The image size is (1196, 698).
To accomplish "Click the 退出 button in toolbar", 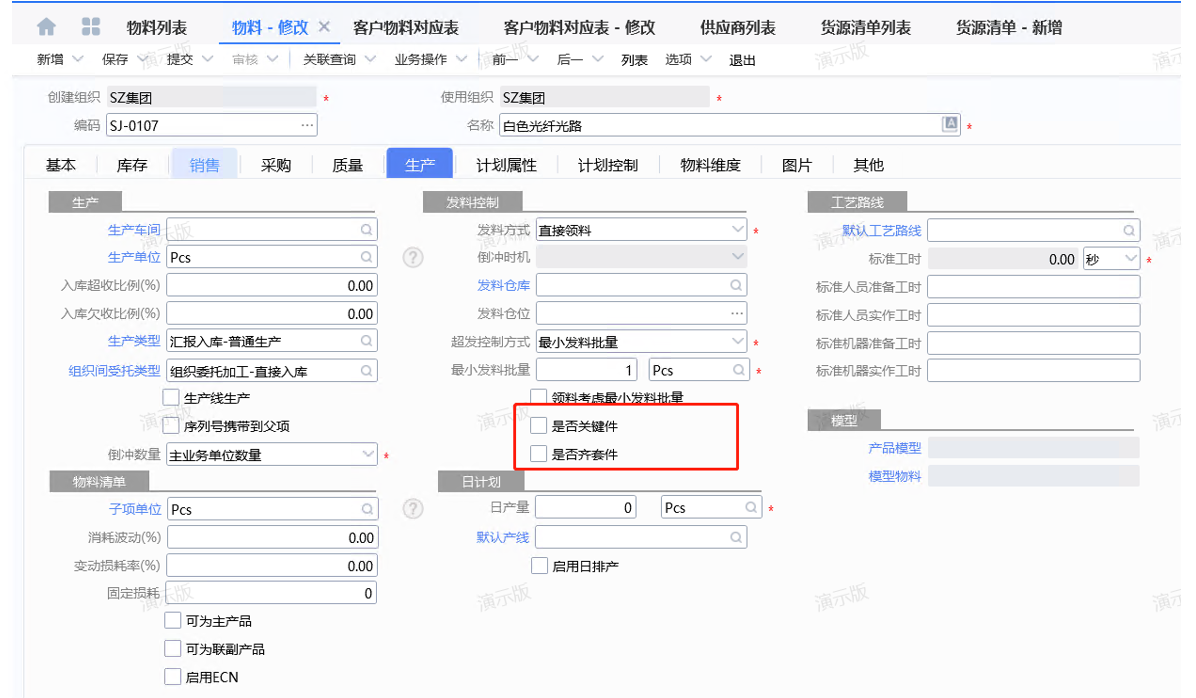I will (742, 60).
